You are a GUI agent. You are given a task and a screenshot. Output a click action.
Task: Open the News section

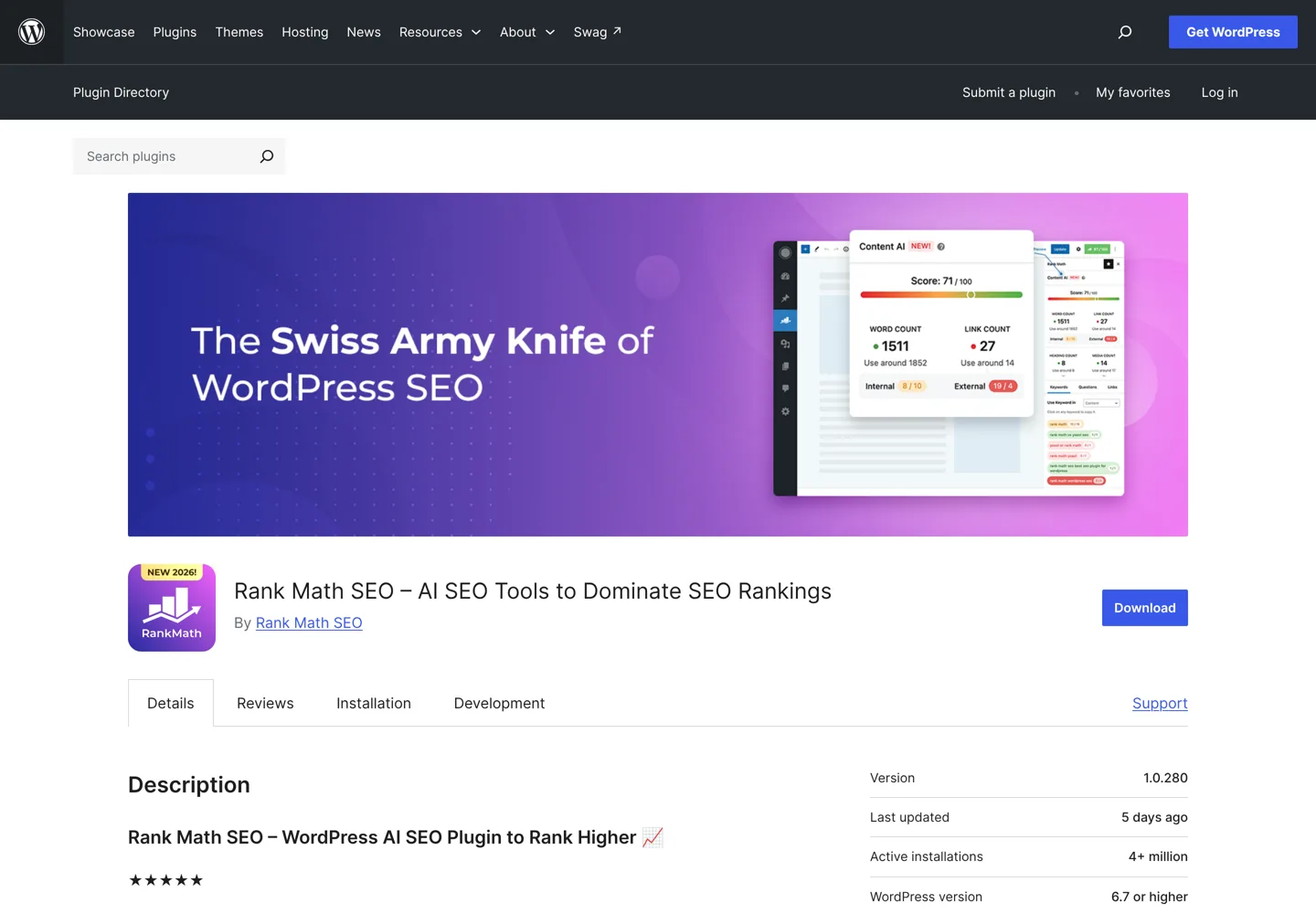[x=364, y=32]
